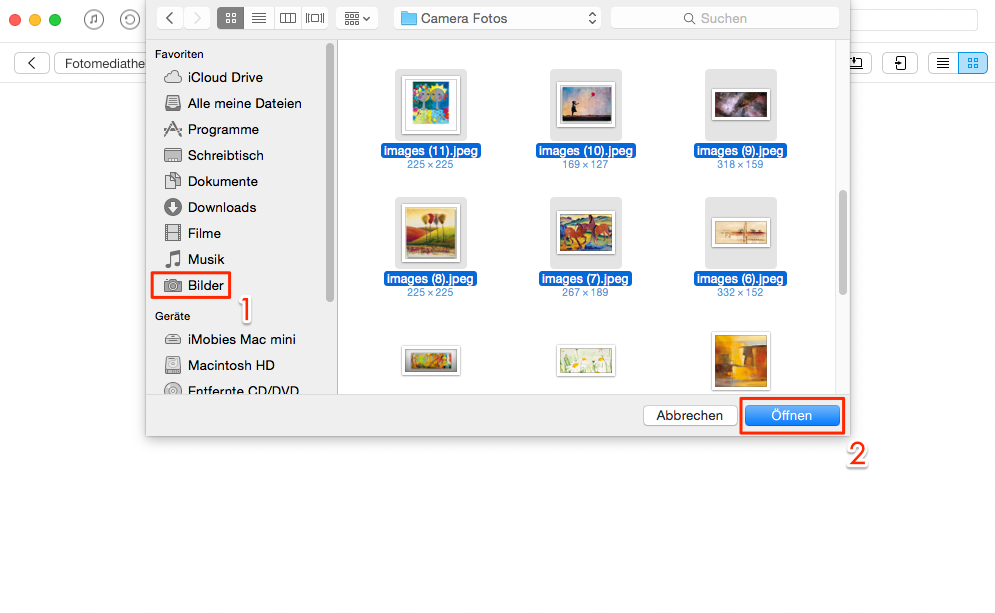Click the Suchen search field
Image resolution: width=995 pixels, height=613 pixels.
click(725, 18)
